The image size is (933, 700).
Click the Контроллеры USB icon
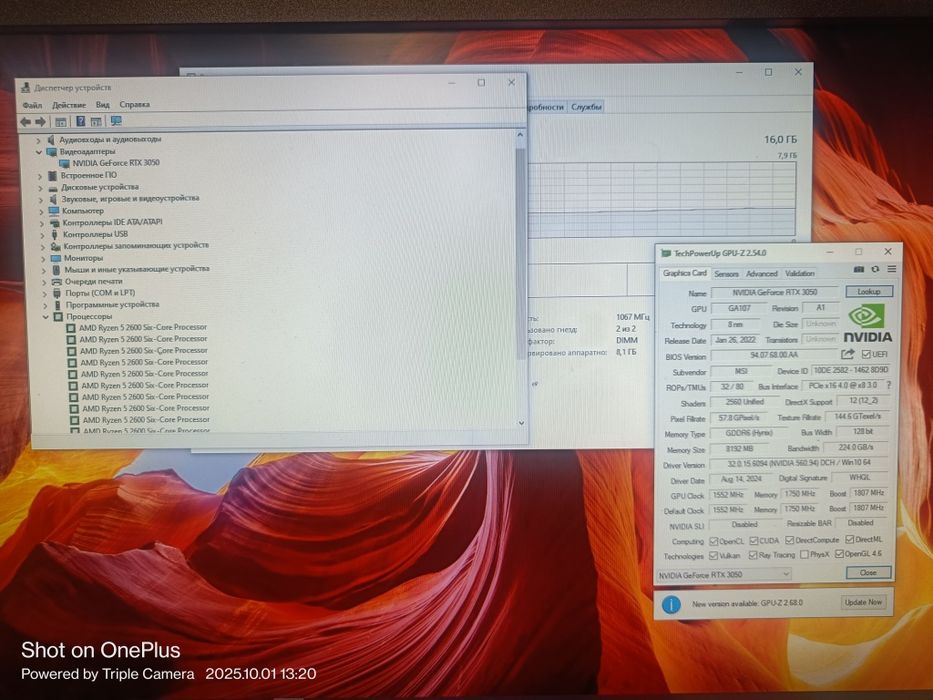[55, 235]
